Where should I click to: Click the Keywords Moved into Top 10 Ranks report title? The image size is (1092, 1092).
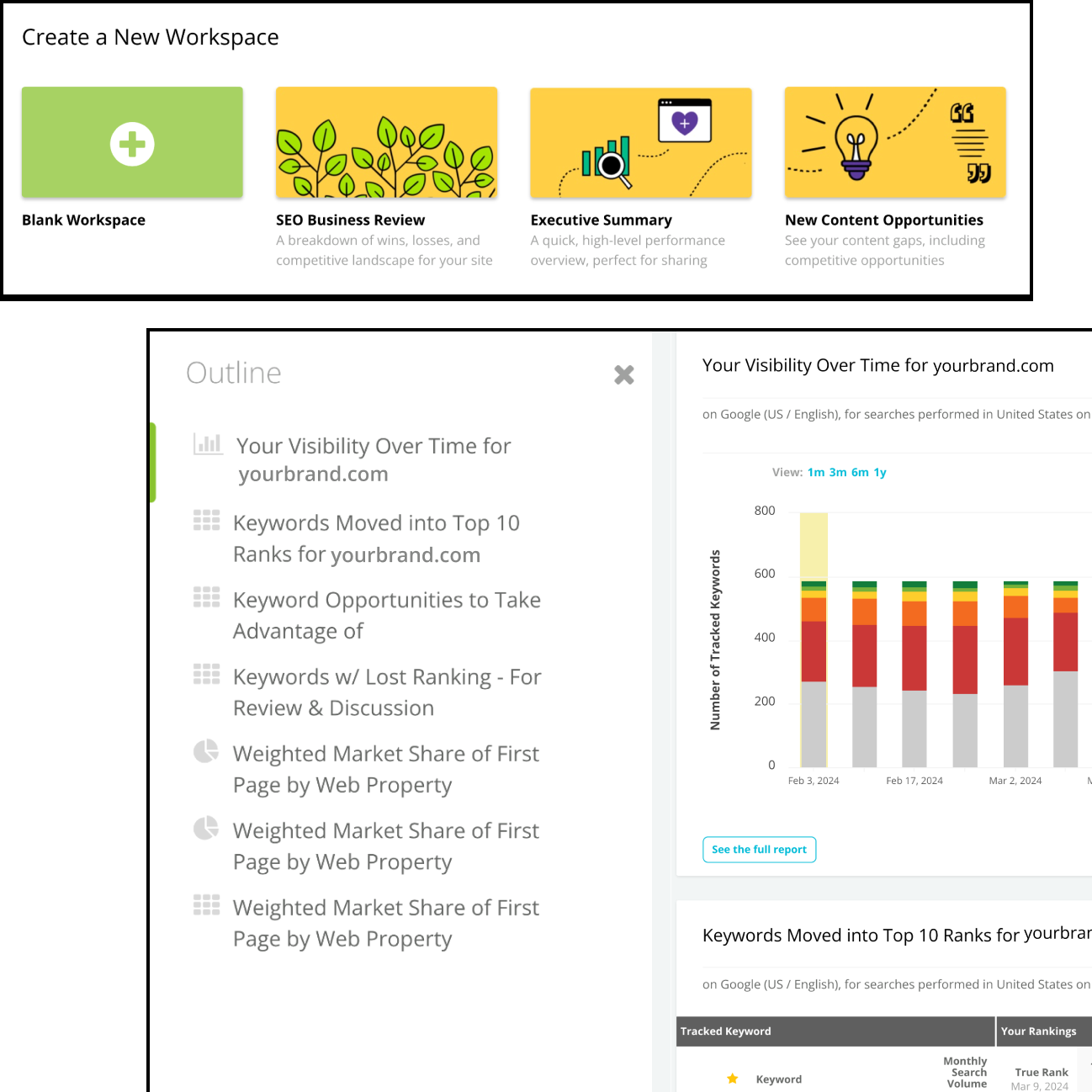click(897, 935)
